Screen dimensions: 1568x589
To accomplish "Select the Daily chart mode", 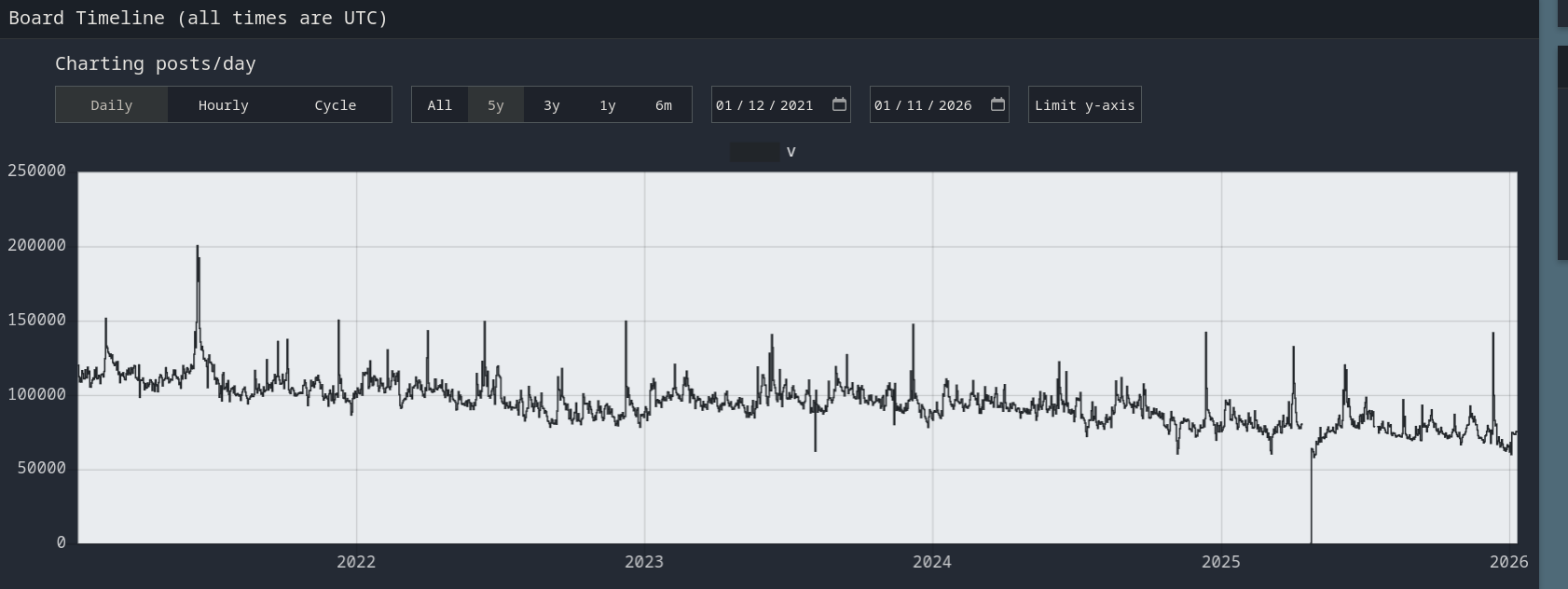I will [x=112, y=105].
